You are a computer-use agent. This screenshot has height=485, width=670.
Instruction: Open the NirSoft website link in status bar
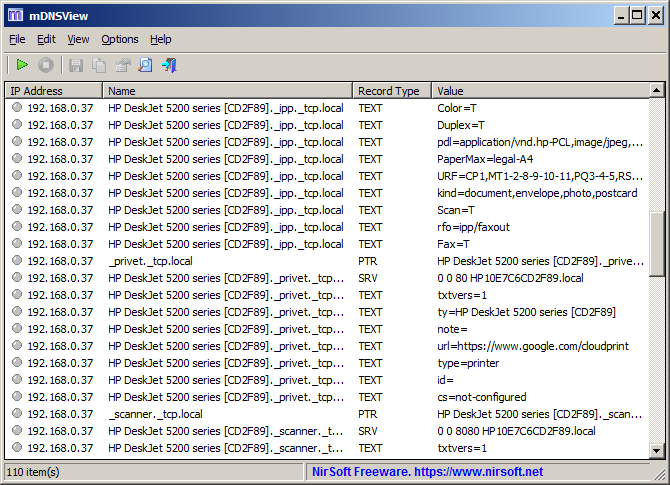[x=427, y=472]
